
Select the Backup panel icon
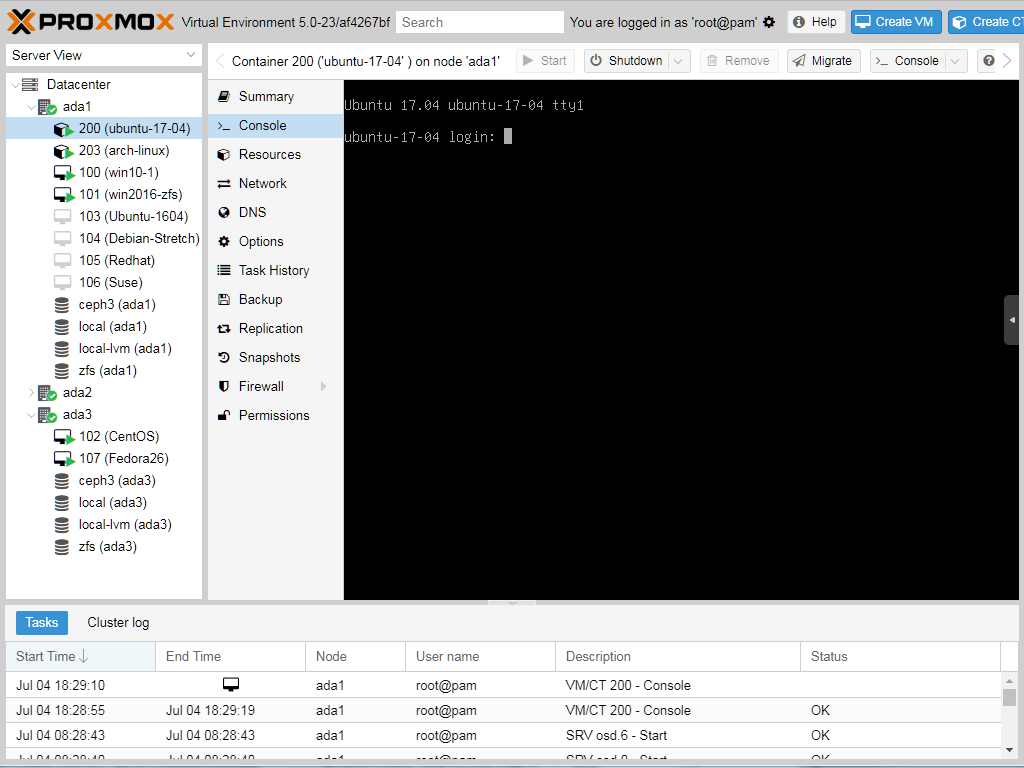225,299
